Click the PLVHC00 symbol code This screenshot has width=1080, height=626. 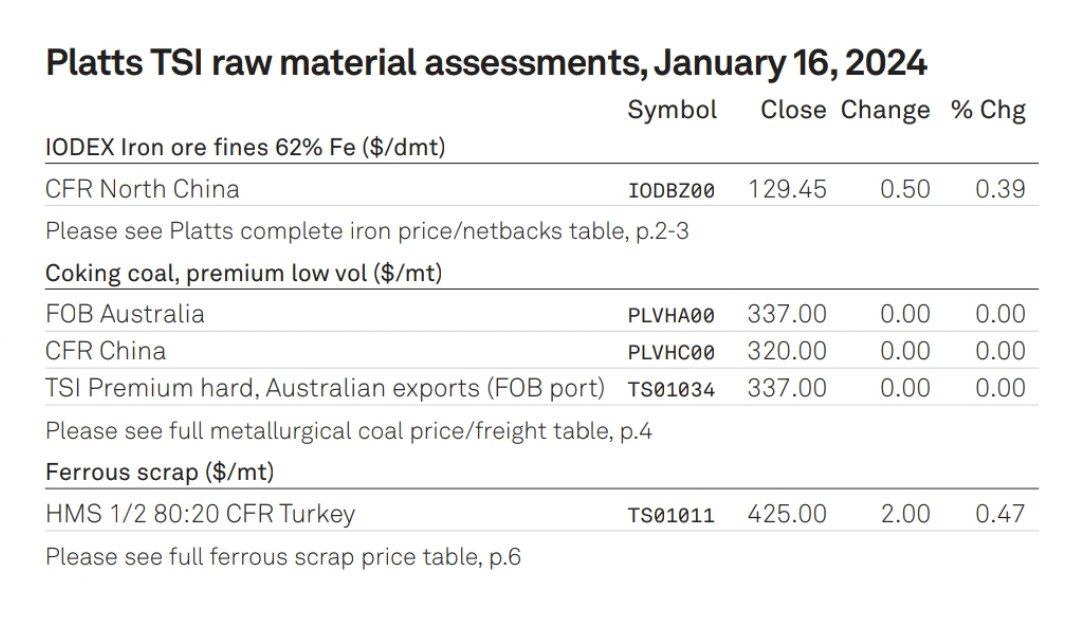pos(671,353)
